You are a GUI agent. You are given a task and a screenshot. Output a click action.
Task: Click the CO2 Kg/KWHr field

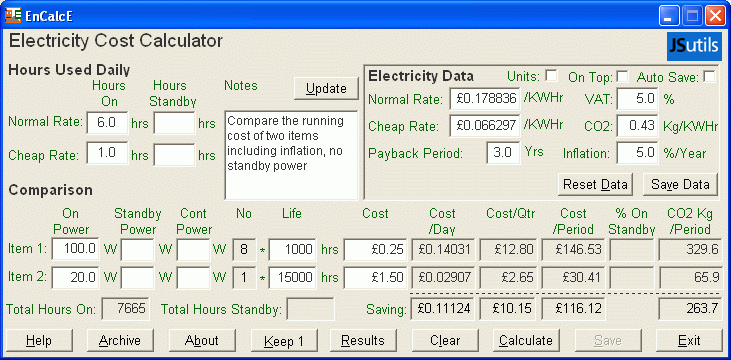tap(638, 126)
